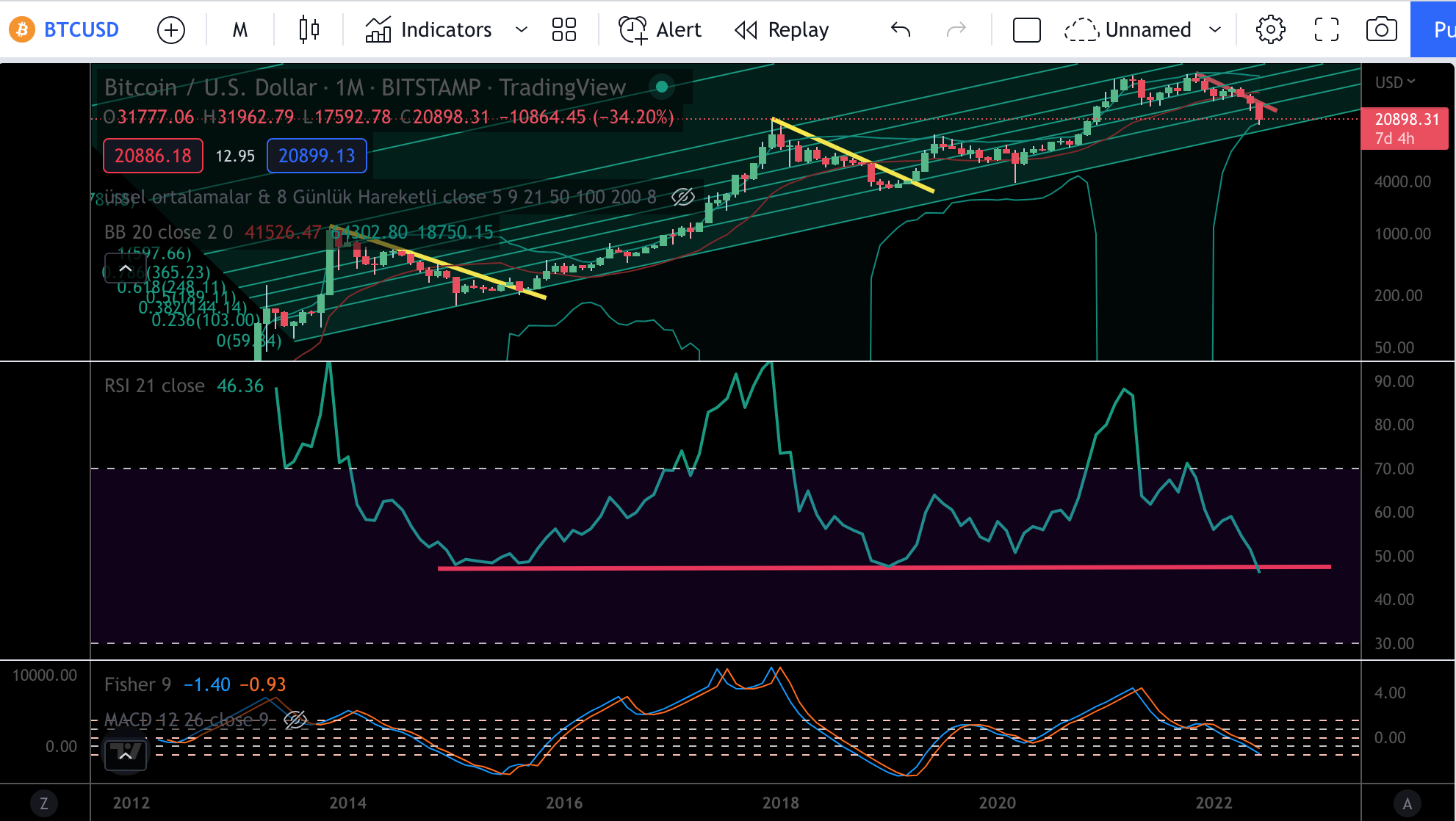Open the Unnamed layout cloud menu

1128,30
